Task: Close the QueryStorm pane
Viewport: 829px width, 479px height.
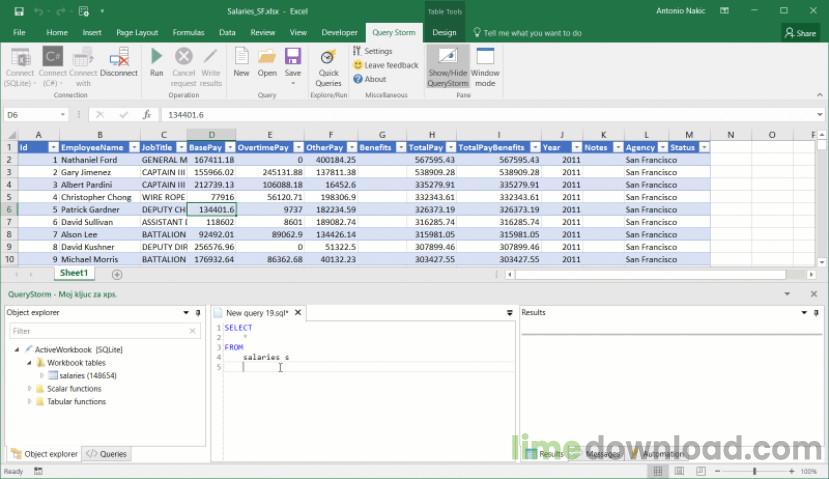Action: click(x=814, y=294)
